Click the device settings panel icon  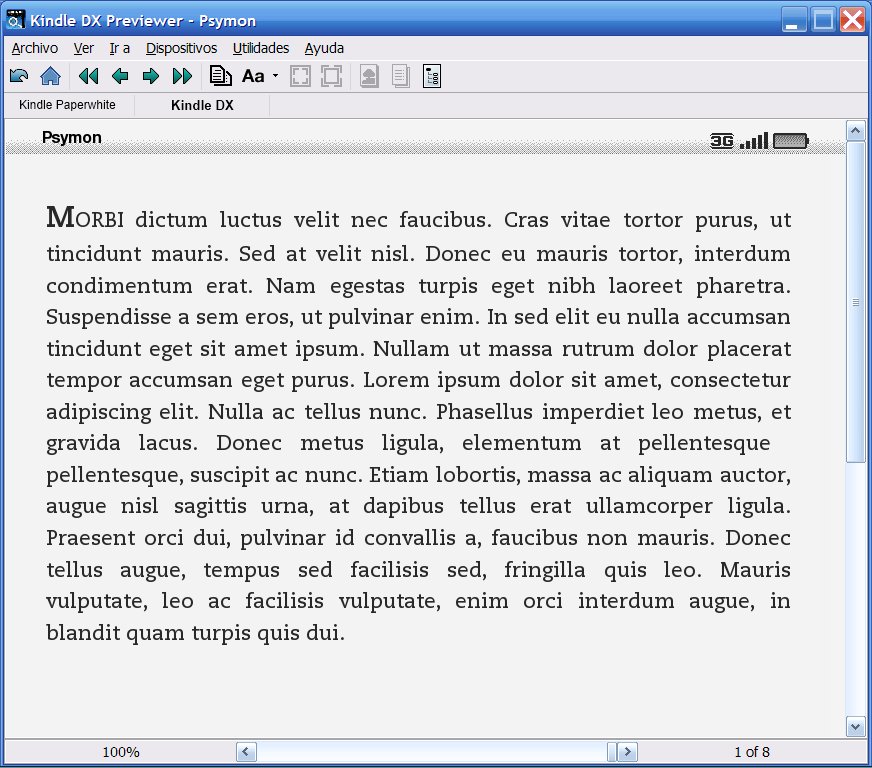click(x=432, y=76)
